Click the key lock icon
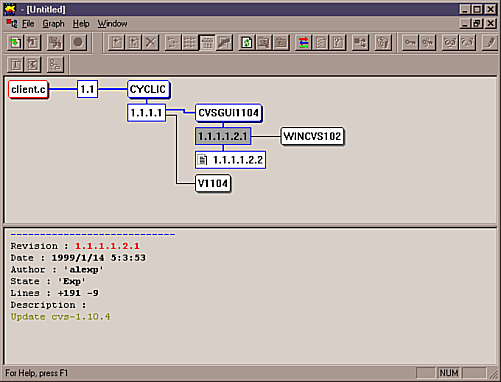 pos(410,43)
